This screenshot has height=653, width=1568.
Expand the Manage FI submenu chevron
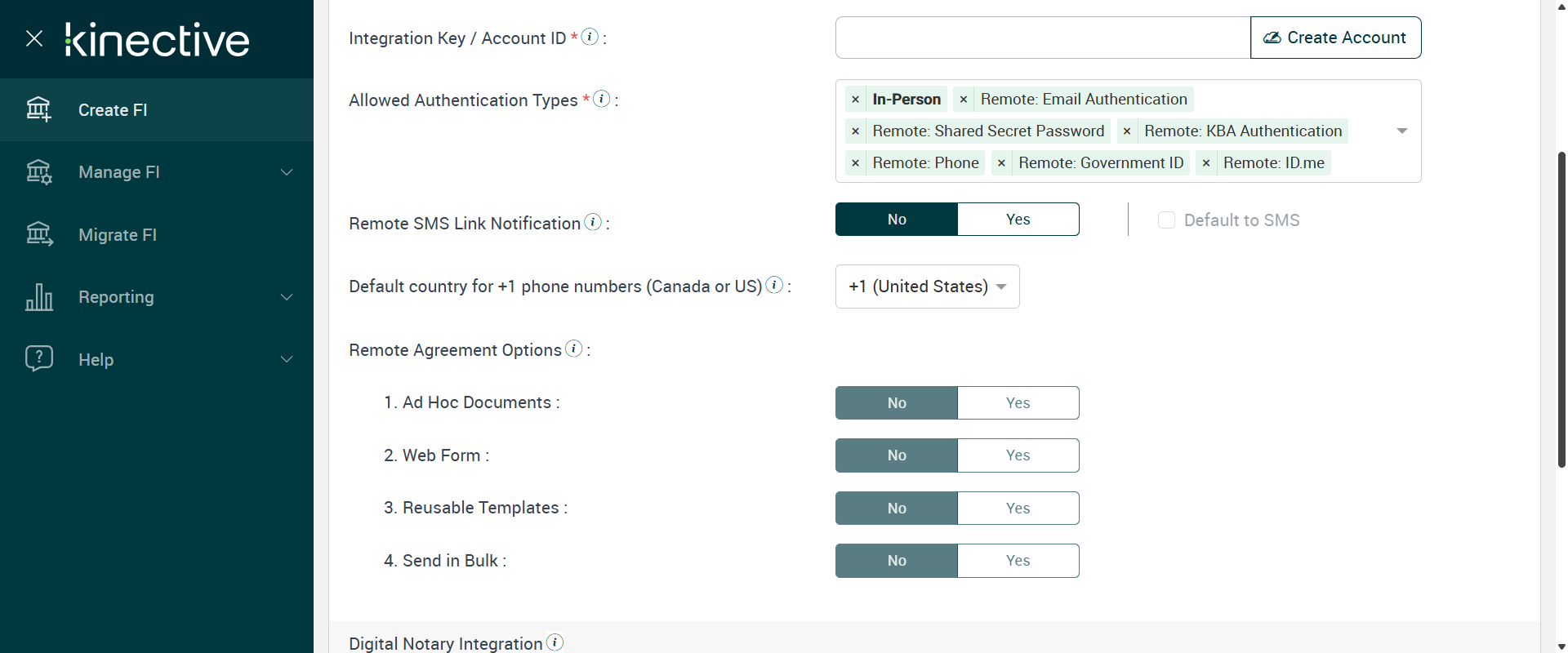(287, 172)
